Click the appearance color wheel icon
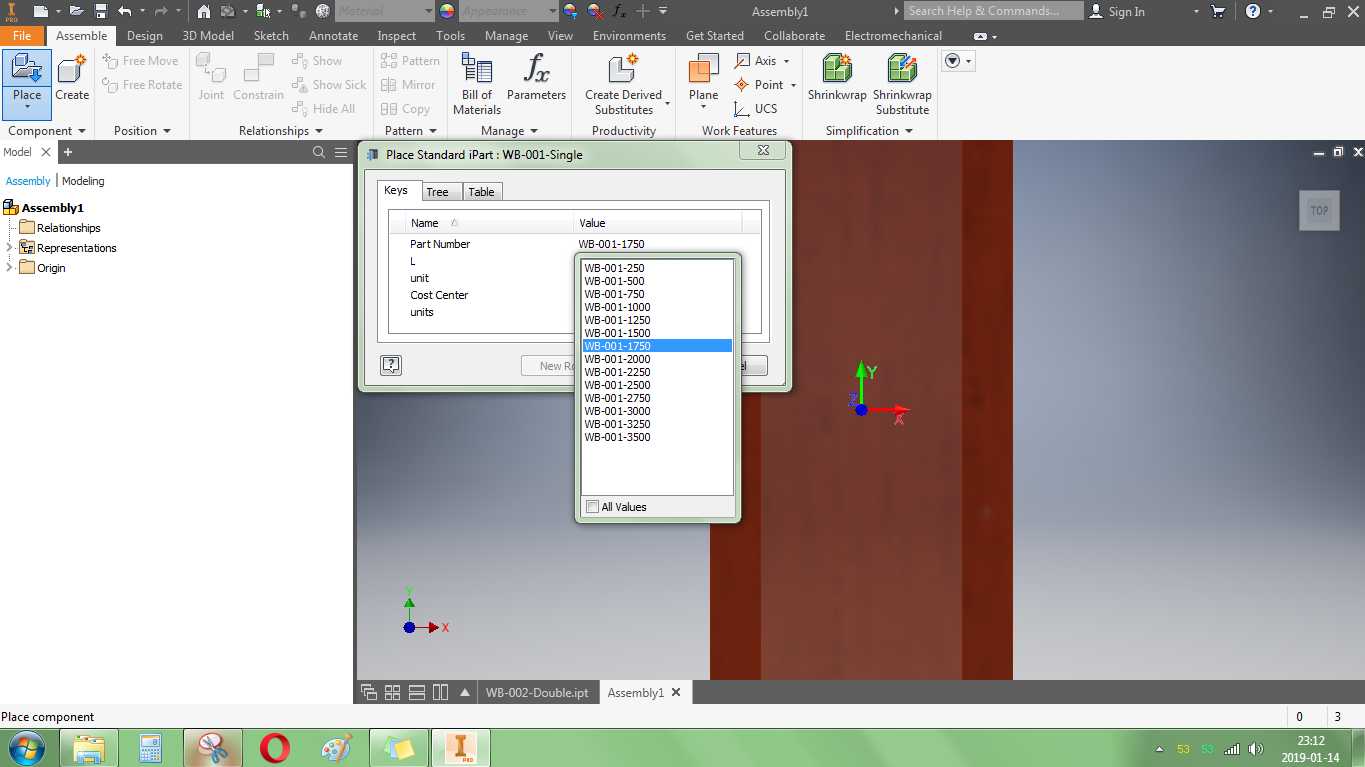Screen dimensions: 1365x767 pyautogui.click(x=447, y=11)
